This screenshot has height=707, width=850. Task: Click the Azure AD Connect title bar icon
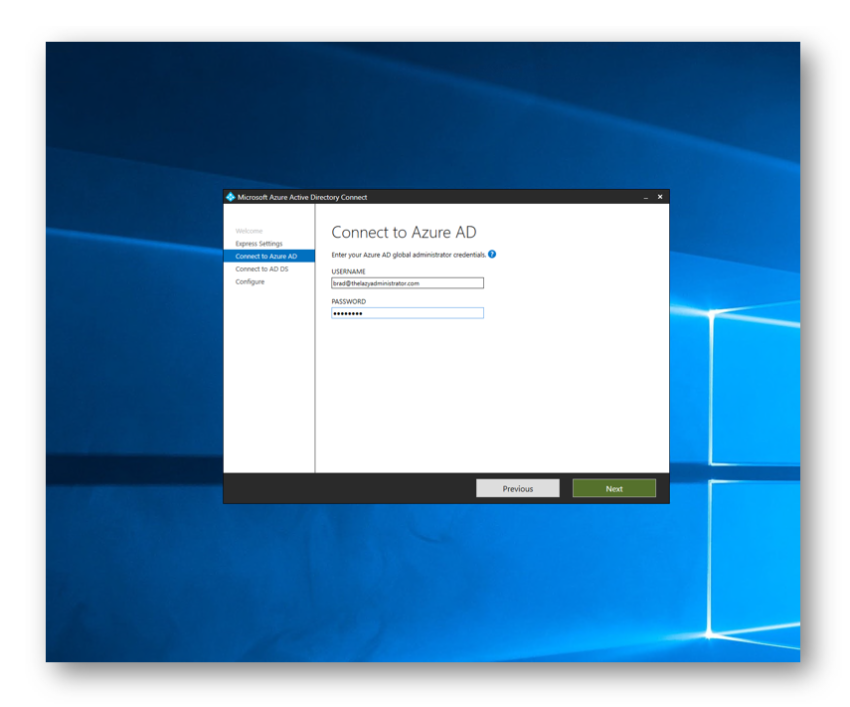point(230,197)
